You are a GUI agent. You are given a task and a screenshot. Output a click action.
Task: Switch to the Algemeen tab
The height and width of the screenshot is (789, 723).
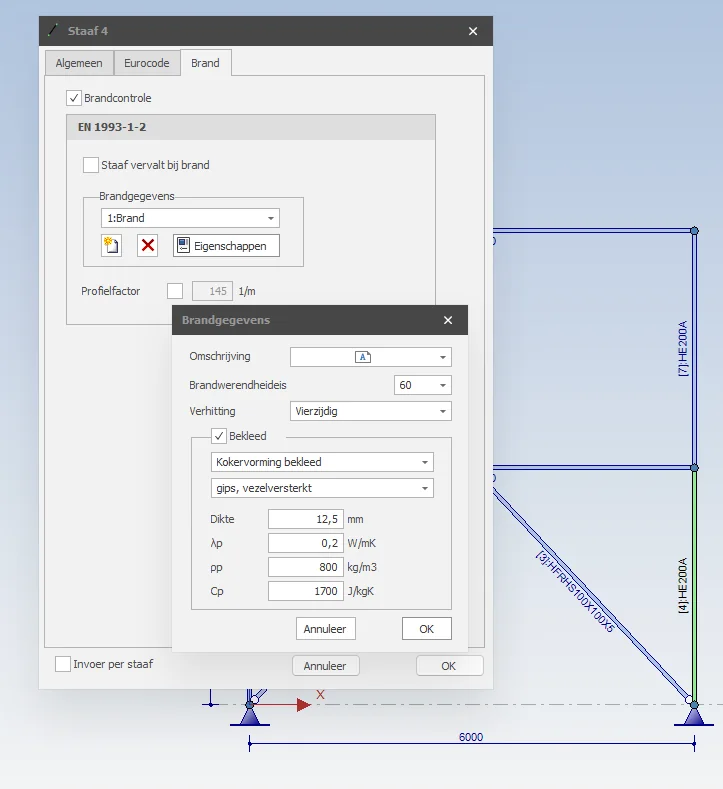(x=79, y=63)
